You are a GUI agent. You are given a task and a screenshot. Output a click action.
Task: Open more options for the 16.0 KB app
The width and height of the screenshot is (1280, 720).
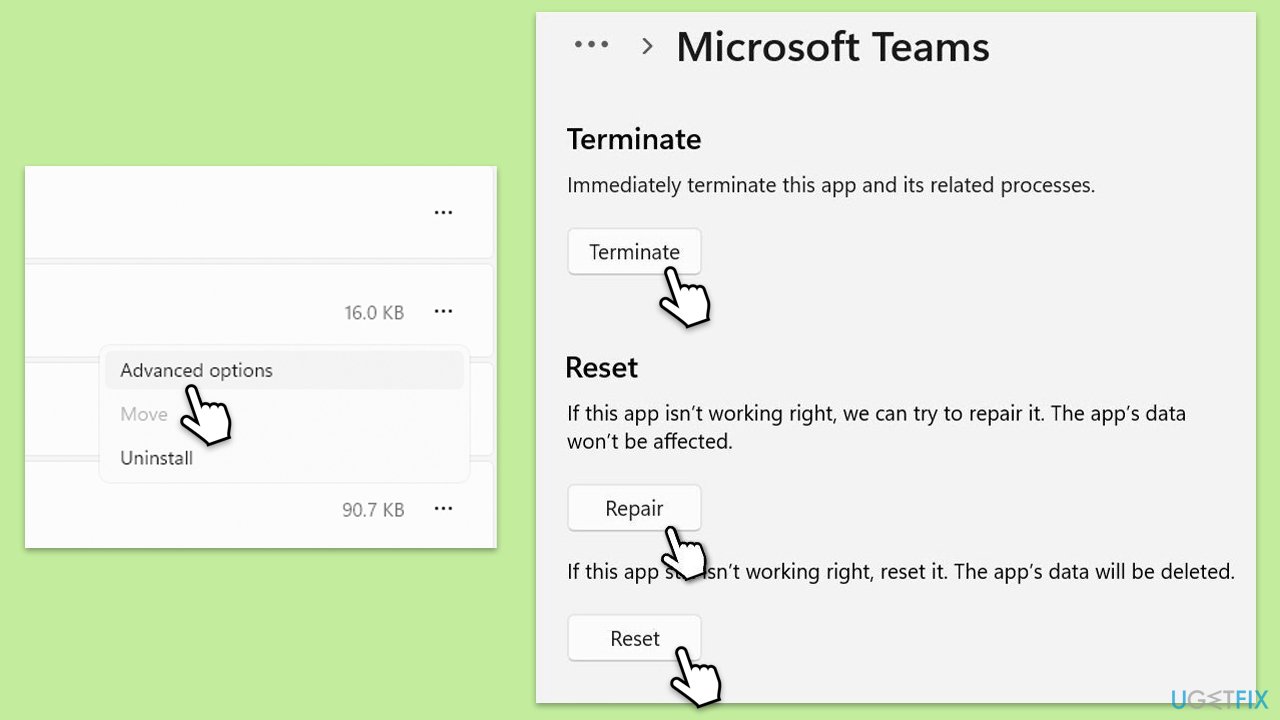pyautogui.click(x=443, y=312)
